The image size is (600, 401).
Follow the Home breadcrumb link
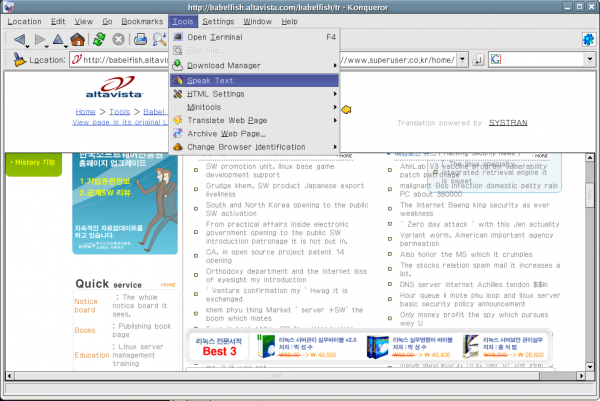click(85, 112)
